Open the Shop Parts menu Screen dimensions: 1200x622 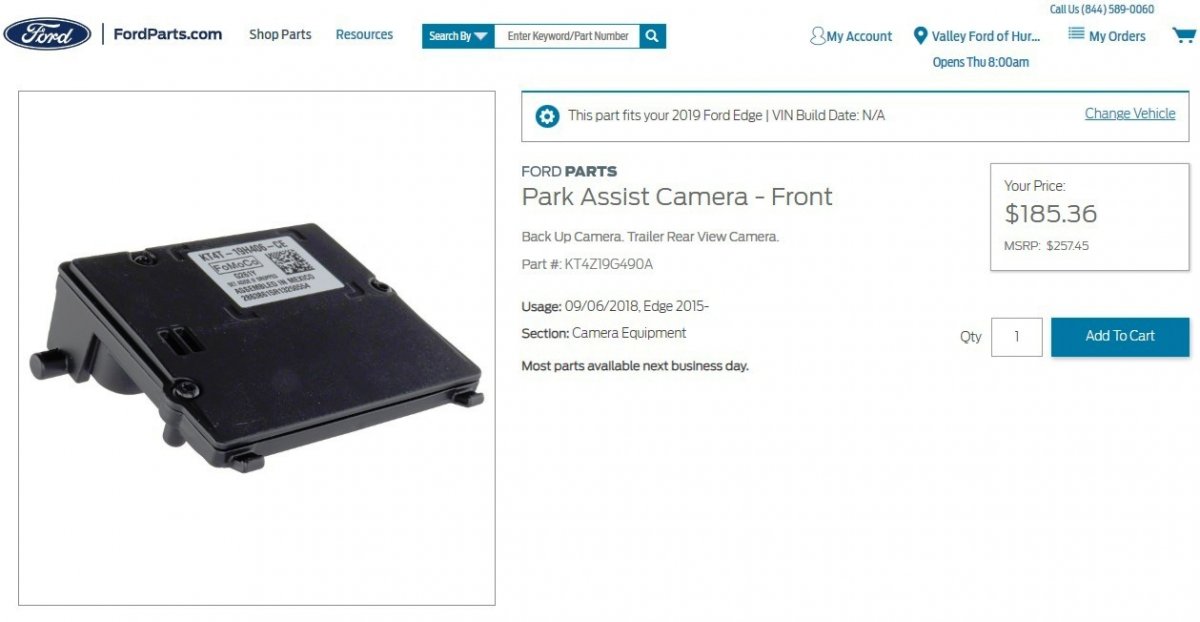click(280, 34)
